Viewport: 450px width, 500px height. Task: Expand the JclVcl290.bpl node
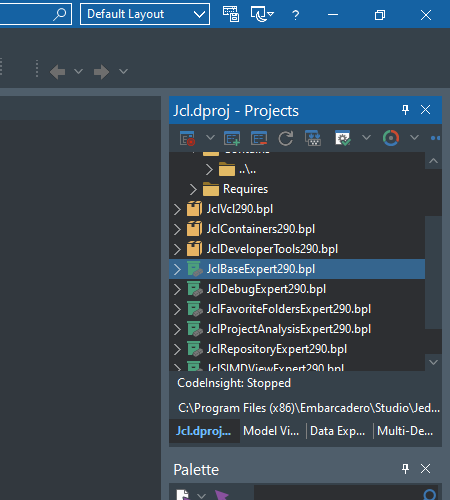pos(177,209)
